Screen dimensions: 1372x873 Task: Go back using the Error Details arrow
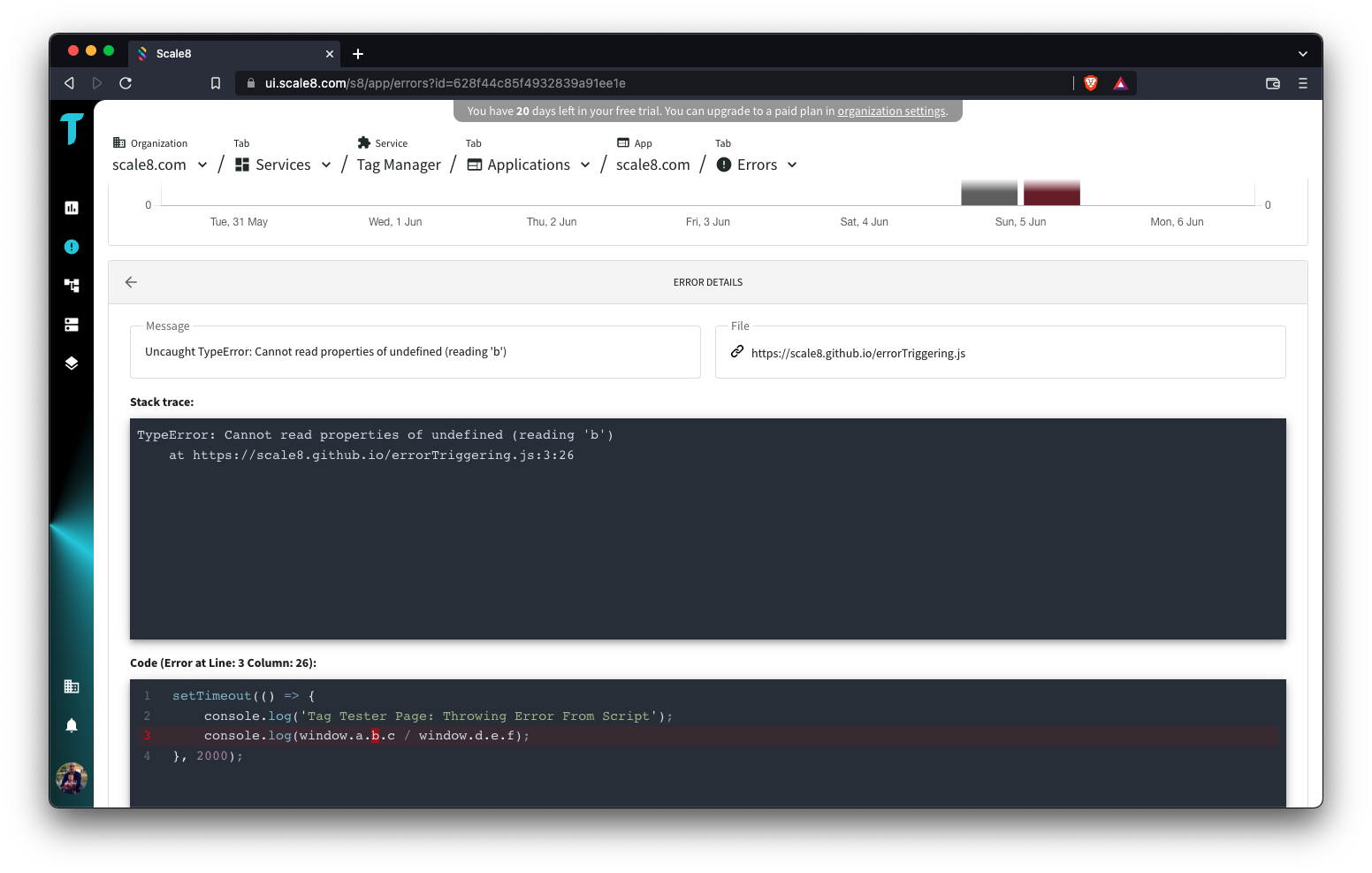pos(131,282)
